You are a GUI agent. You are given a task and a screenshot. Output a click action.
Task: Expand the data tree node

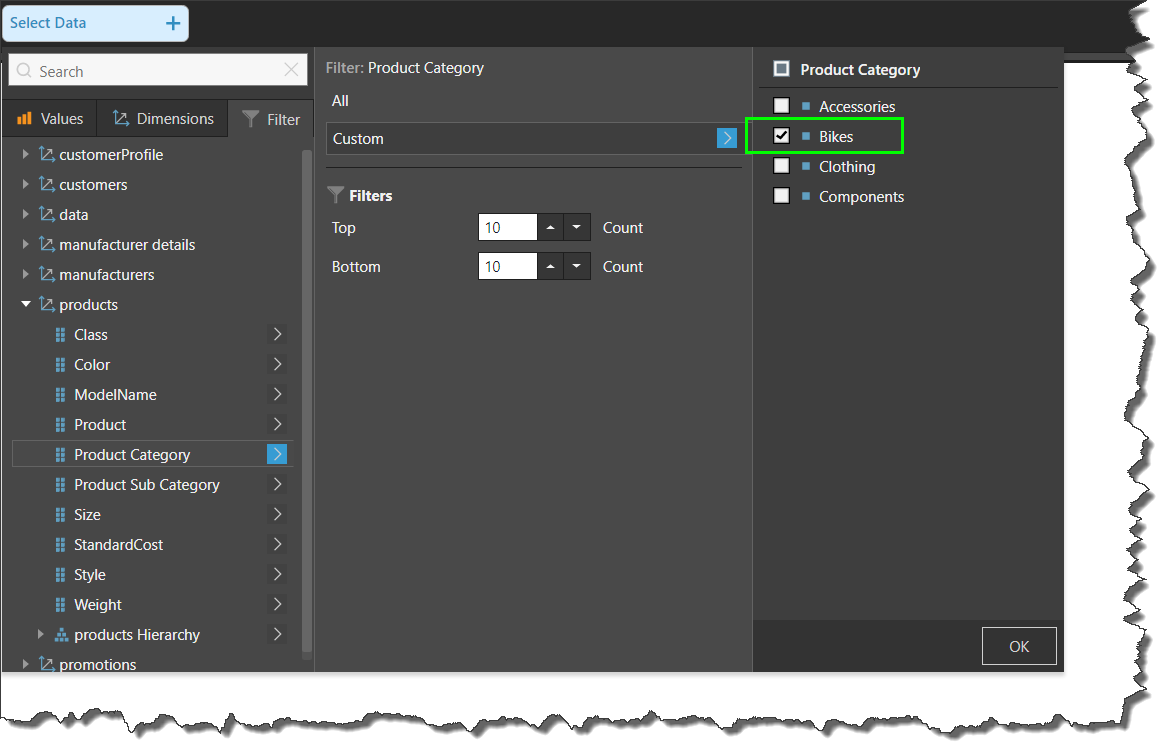click(x=25, y=214)
